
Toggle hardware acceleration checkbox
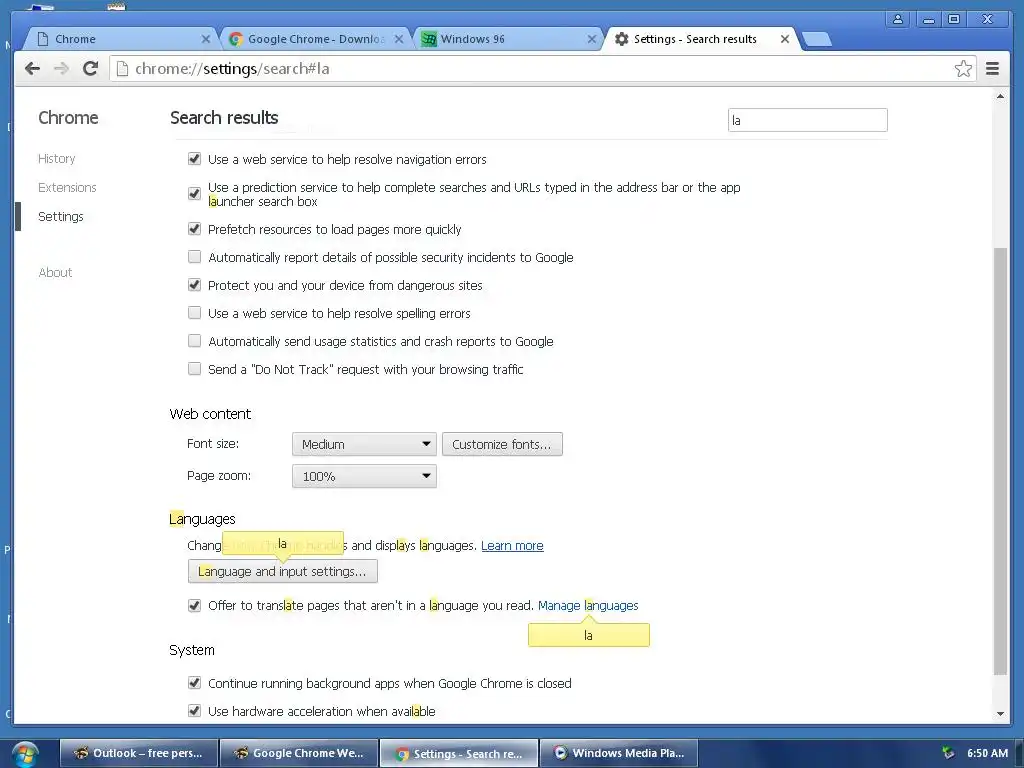194,711
